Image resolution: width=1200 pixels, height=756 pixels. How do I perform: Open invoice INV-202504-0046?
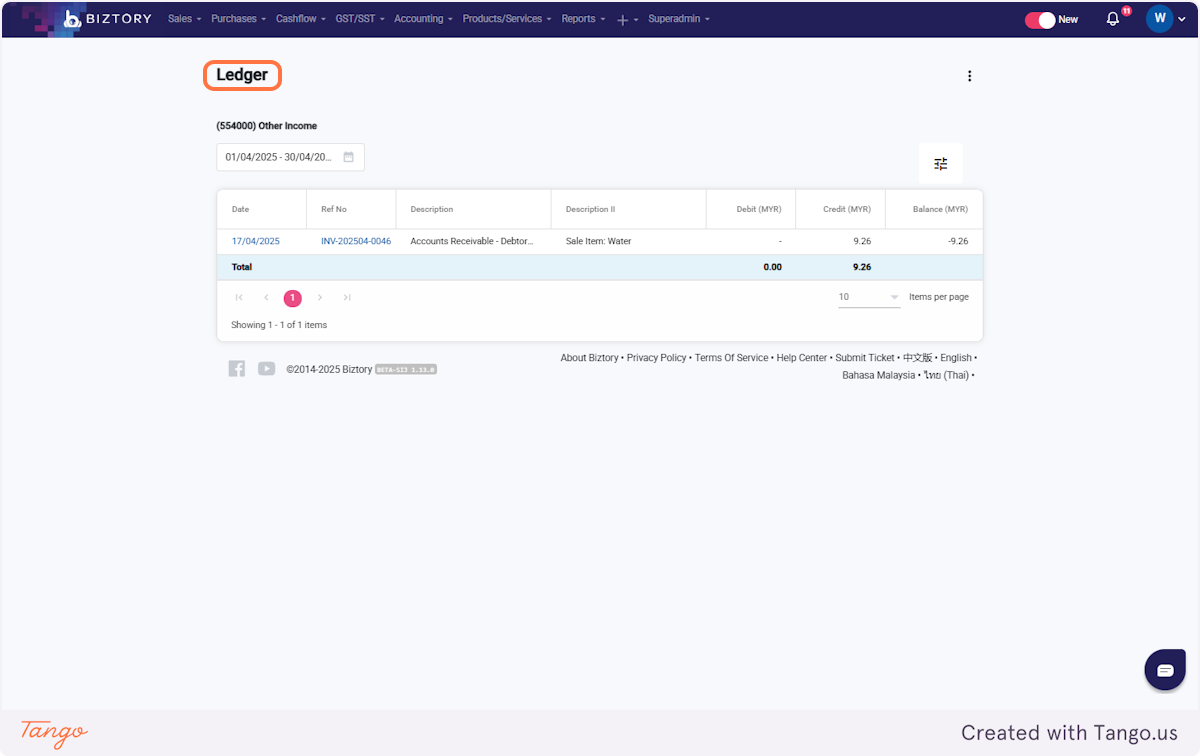(x=356, y=242)
